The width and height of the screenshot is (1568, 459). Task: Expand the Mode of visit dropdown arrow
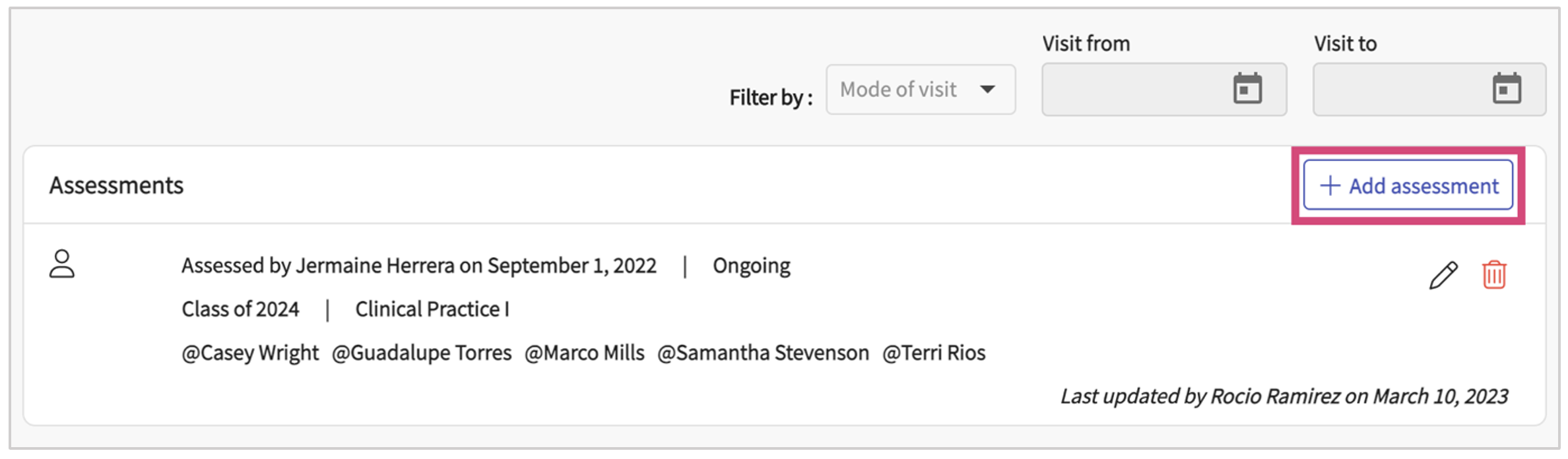click(x=987, y=89)
